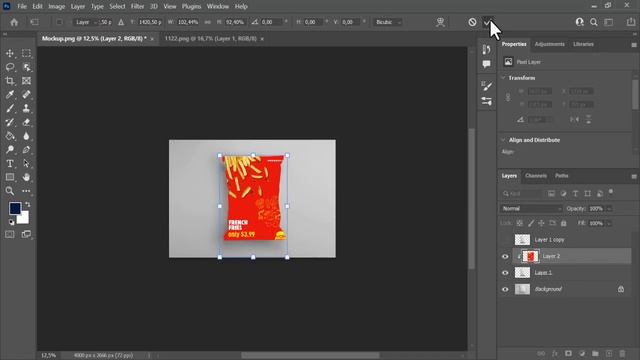Image resolution: width=640 pixels, height=360 pixels.
Task: Click the rotation angle field
Action: click(271, 22)
